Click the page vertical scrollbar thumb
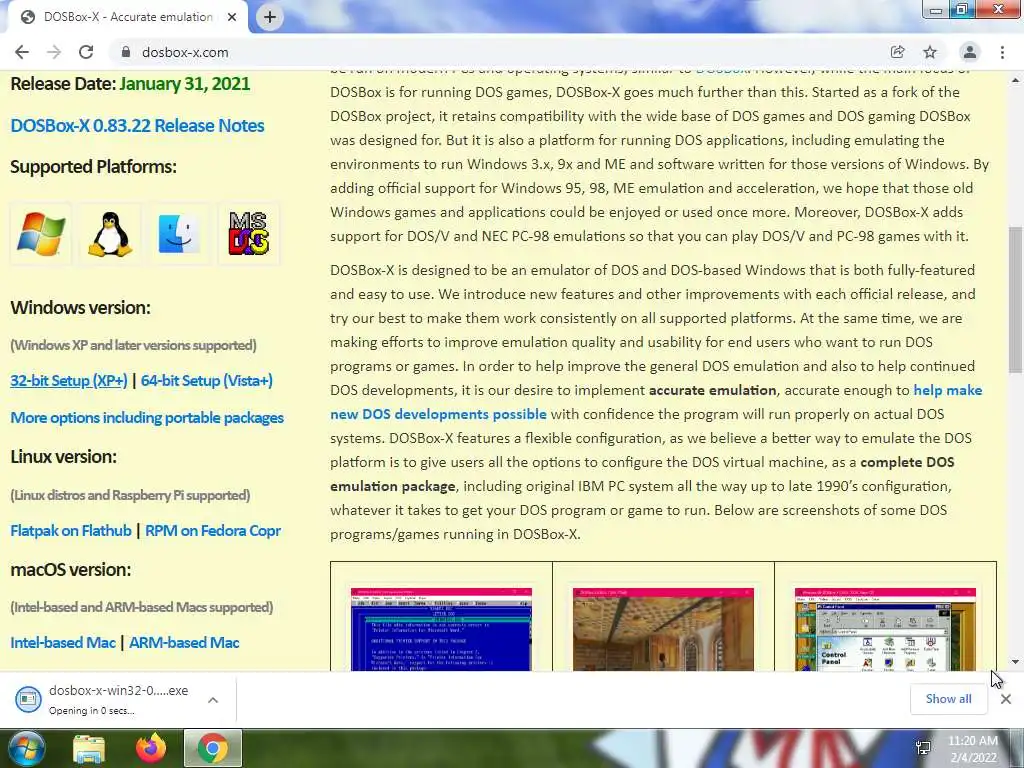The height and width of the screenshot is (768, 1024). tap(1015, 300)
